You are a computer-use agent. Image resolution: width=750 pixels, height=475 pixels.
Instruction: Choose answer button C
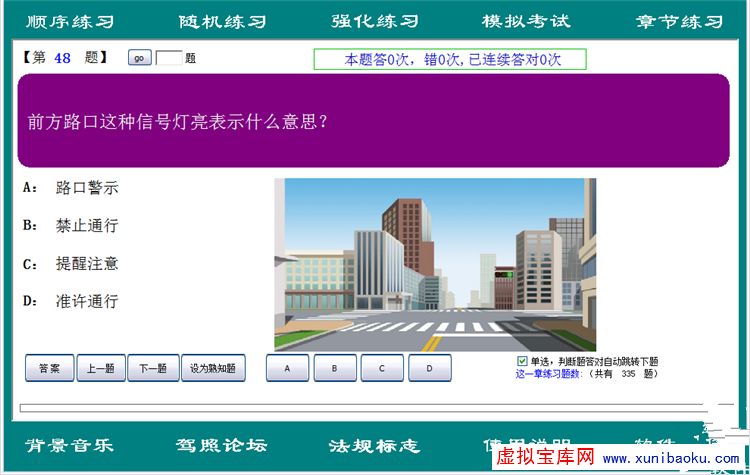pyautogui.click(x=382, y=368)
